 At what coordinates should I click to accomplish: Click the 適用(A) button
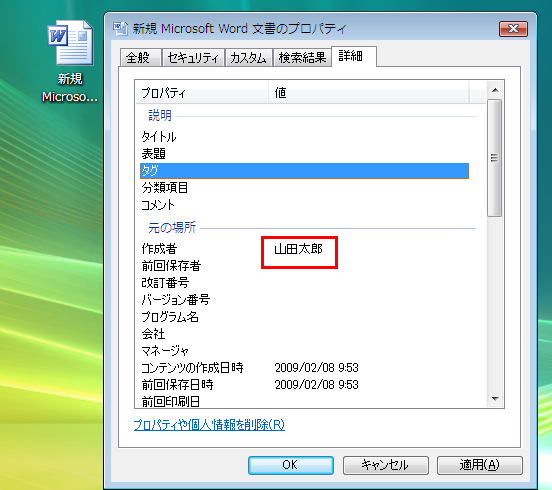480,465
